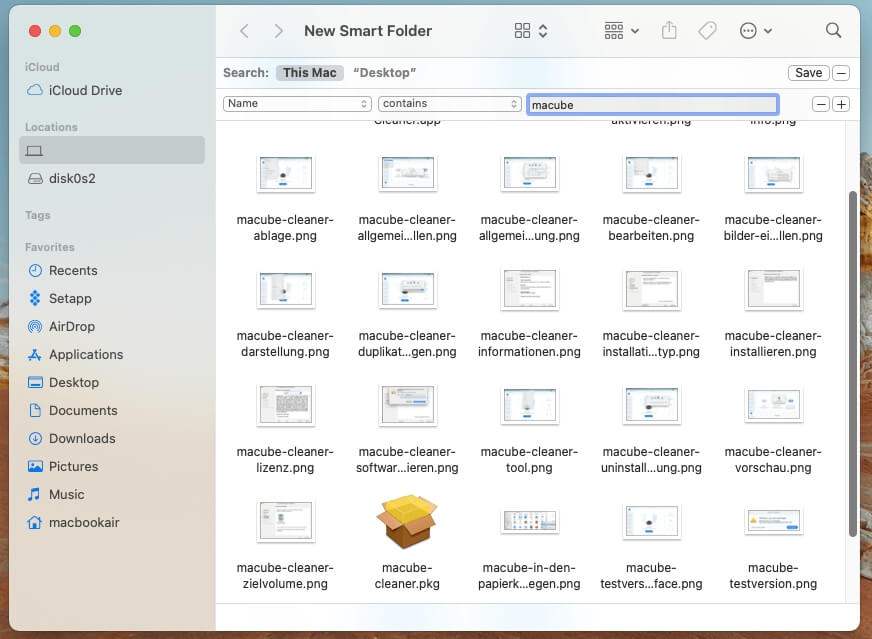Viewport: 872px width, 639px height.
Task: Select macube-cleaner-informationen.png thumbnail
Action: [x=529, y=290]
